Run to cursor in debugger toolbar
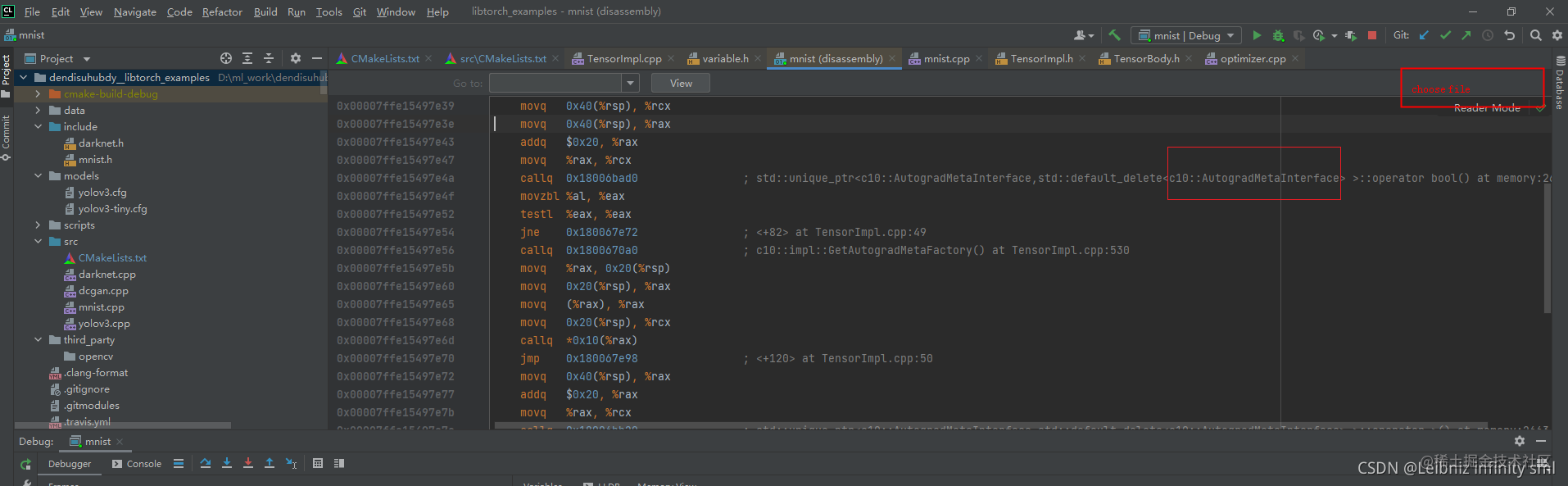 [291, 463]
